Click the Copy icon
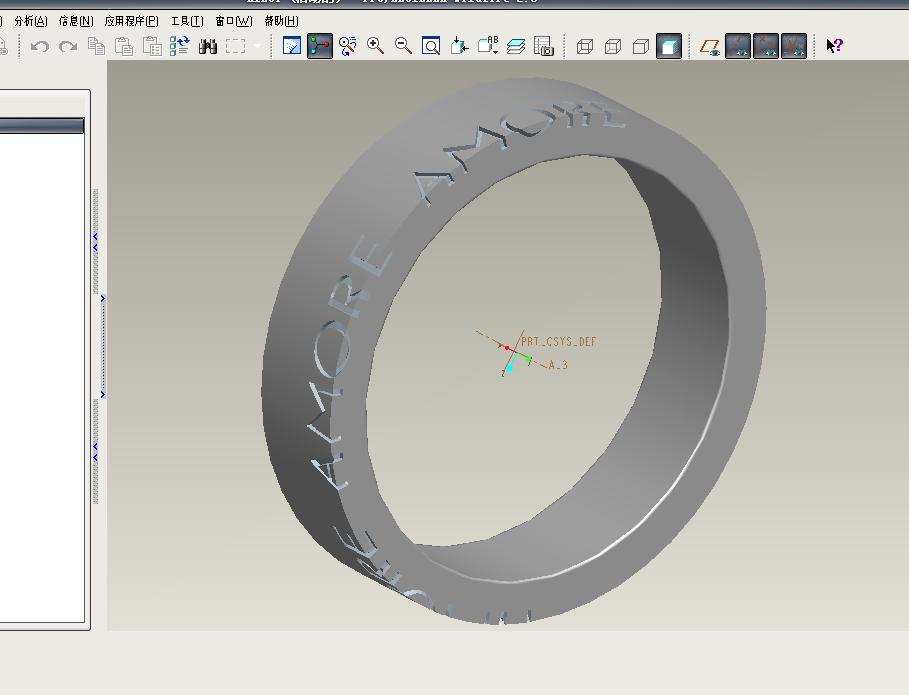This screenshot has height=695, width=909. (96, 46)
